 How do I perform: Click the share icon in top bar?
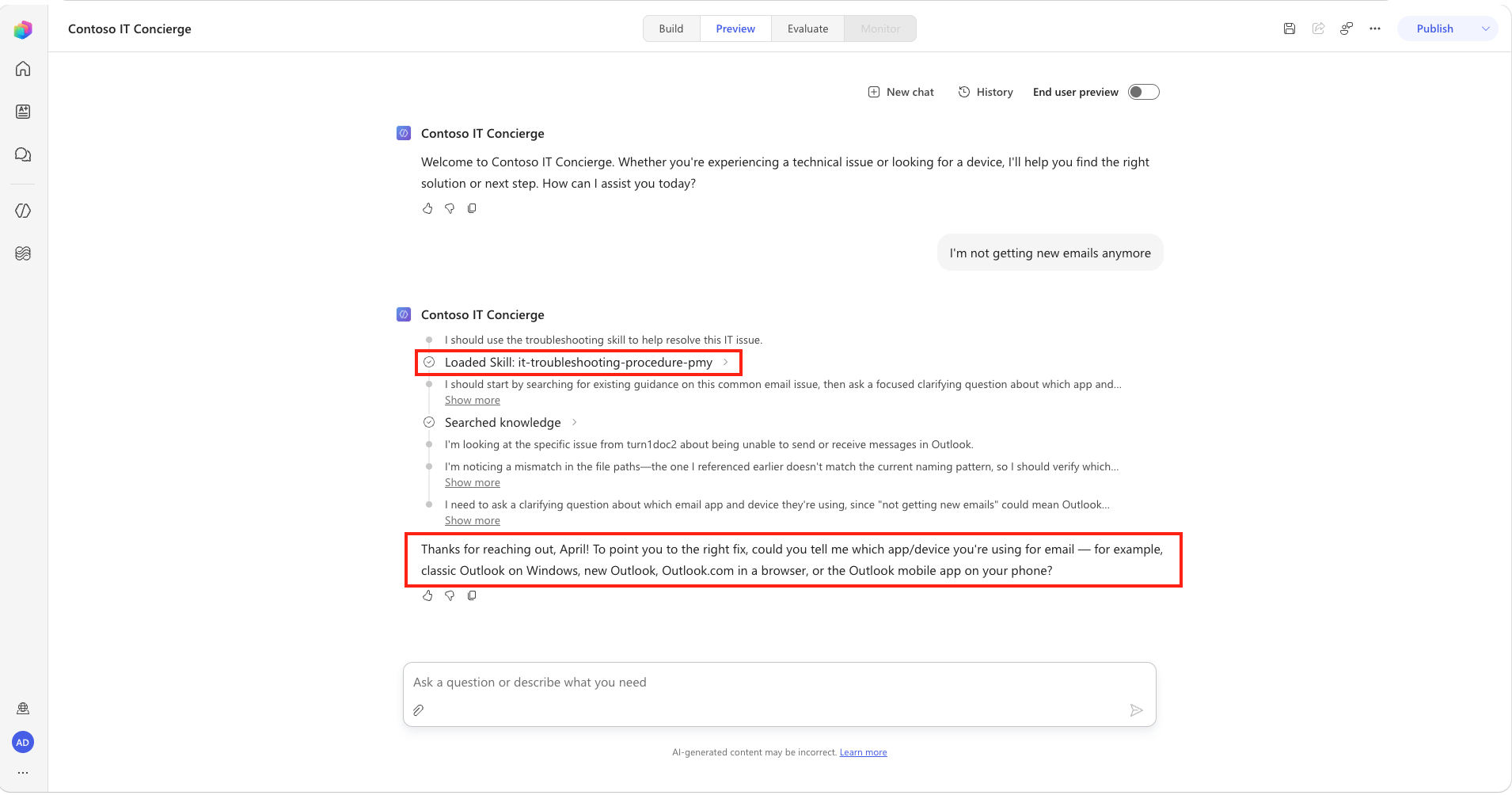pos(1318,29)
